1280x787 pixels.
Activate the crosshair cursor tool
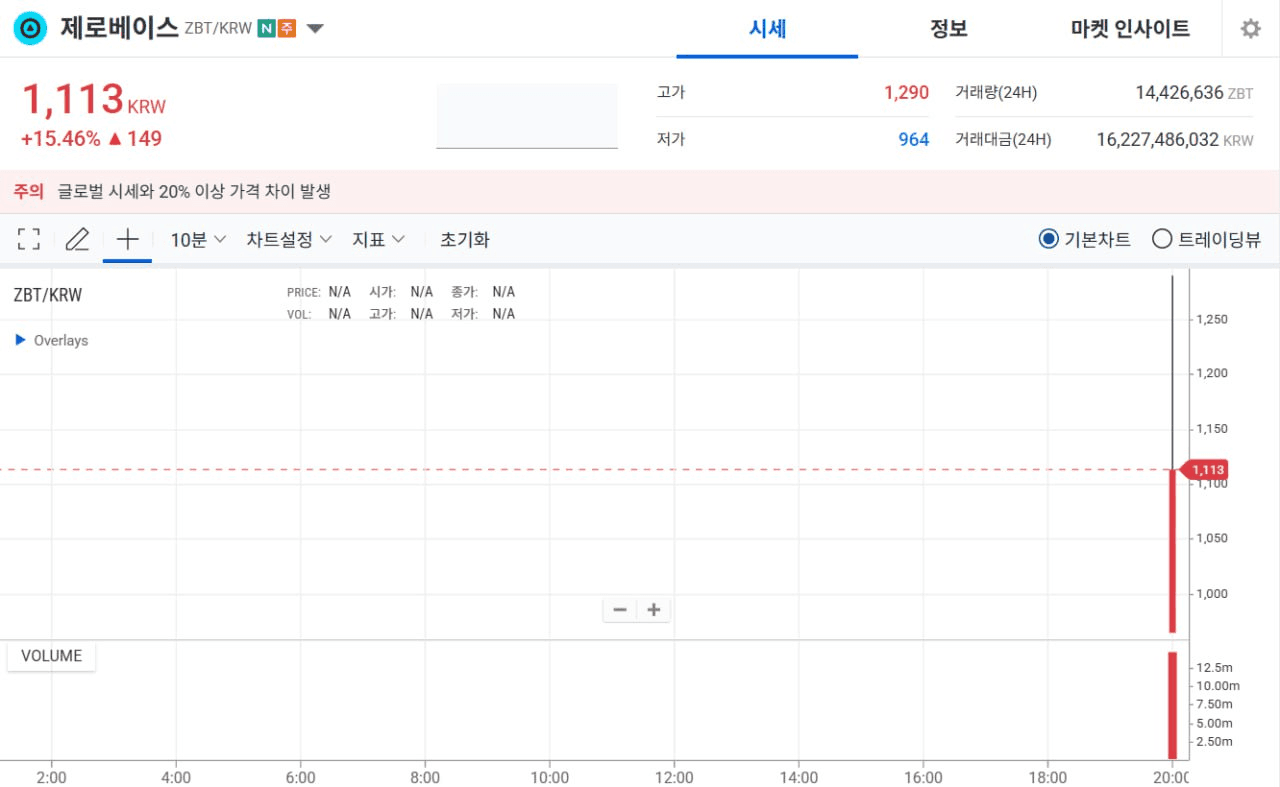pos(127,239)
